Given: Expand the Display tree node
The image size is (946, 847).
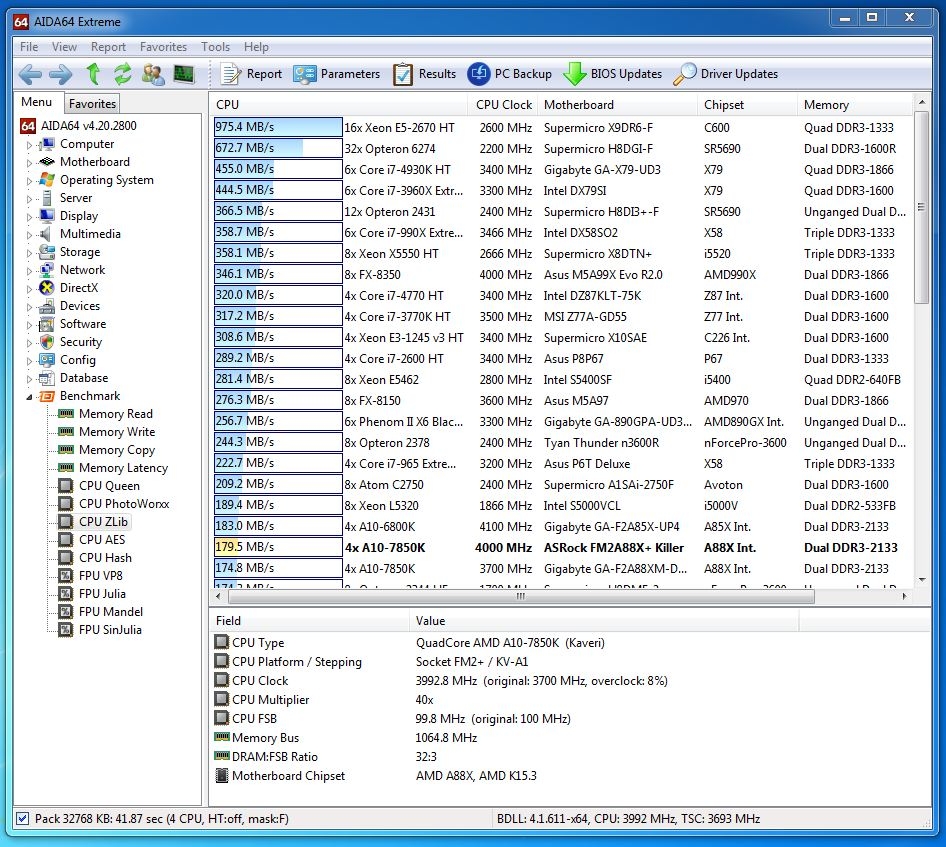Looking at the screenshot, I should pos(29,217).
